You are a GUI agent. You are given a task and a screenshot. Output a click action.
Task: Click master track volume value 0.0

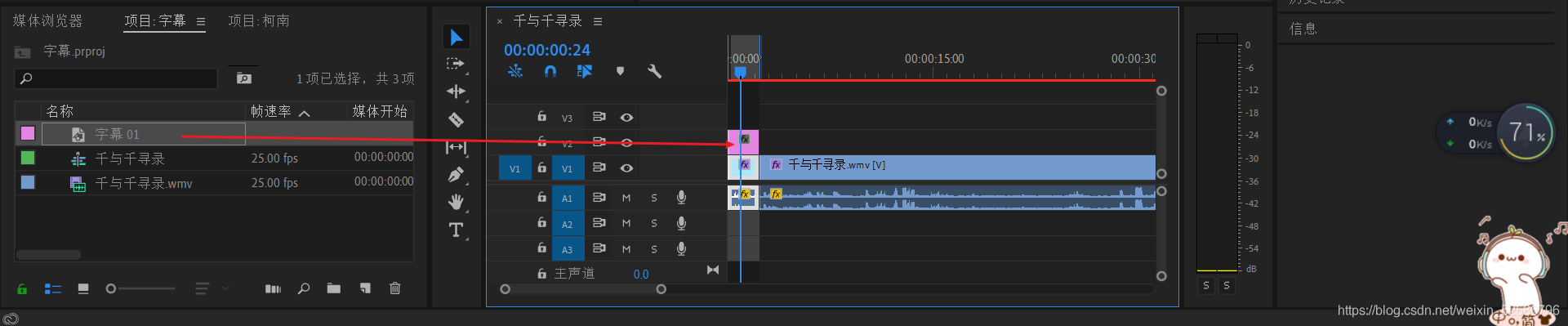(641, 275)
